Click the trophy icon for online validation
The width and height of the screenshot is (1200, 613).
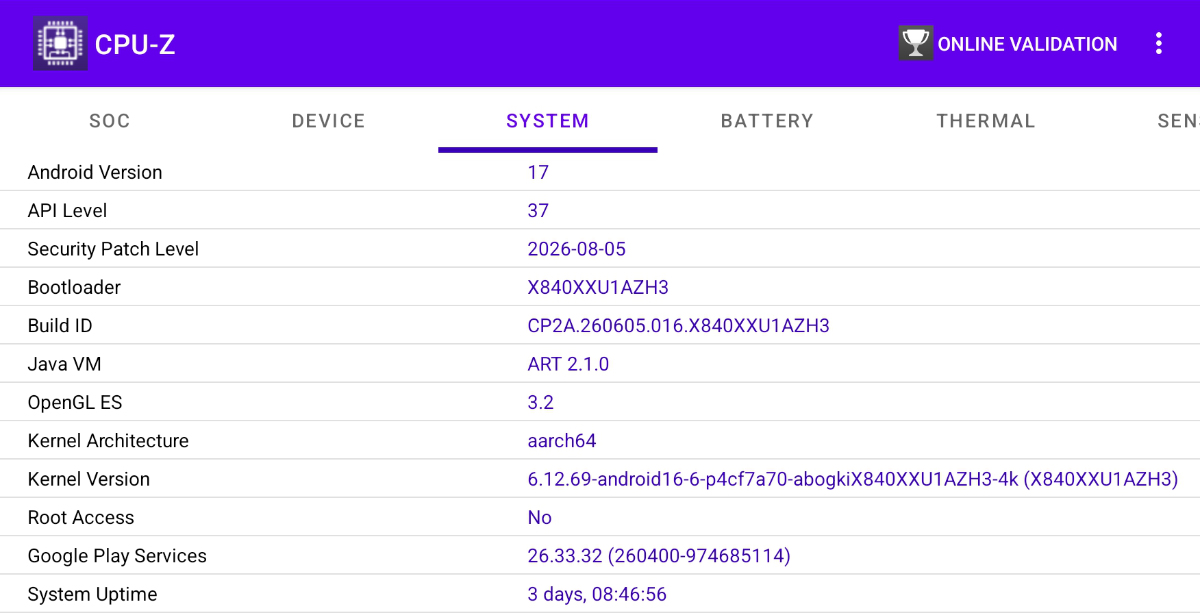tap(915, 43)
